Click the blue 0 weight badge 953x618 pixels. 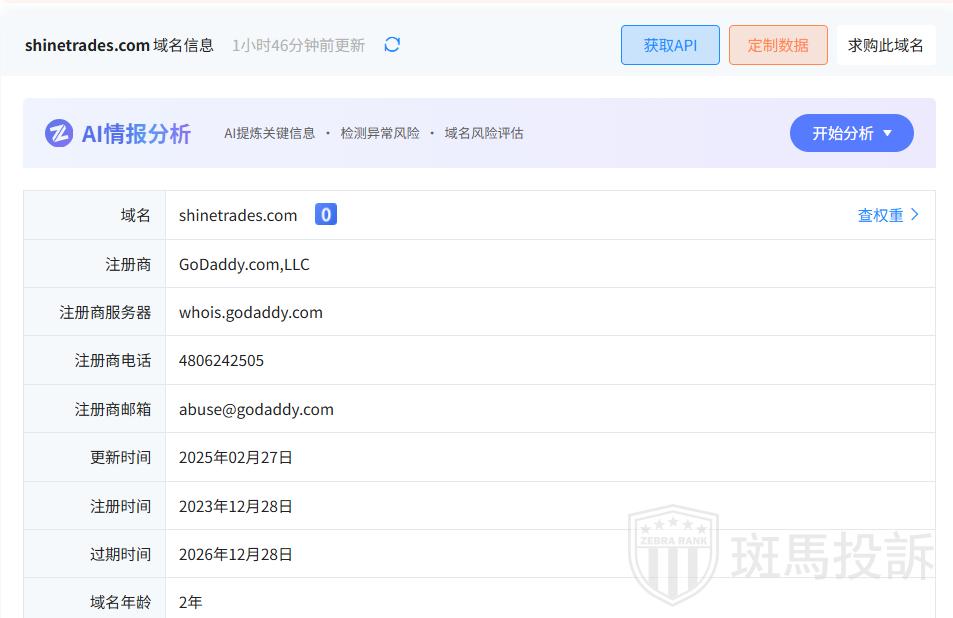[x=326, y=215]
